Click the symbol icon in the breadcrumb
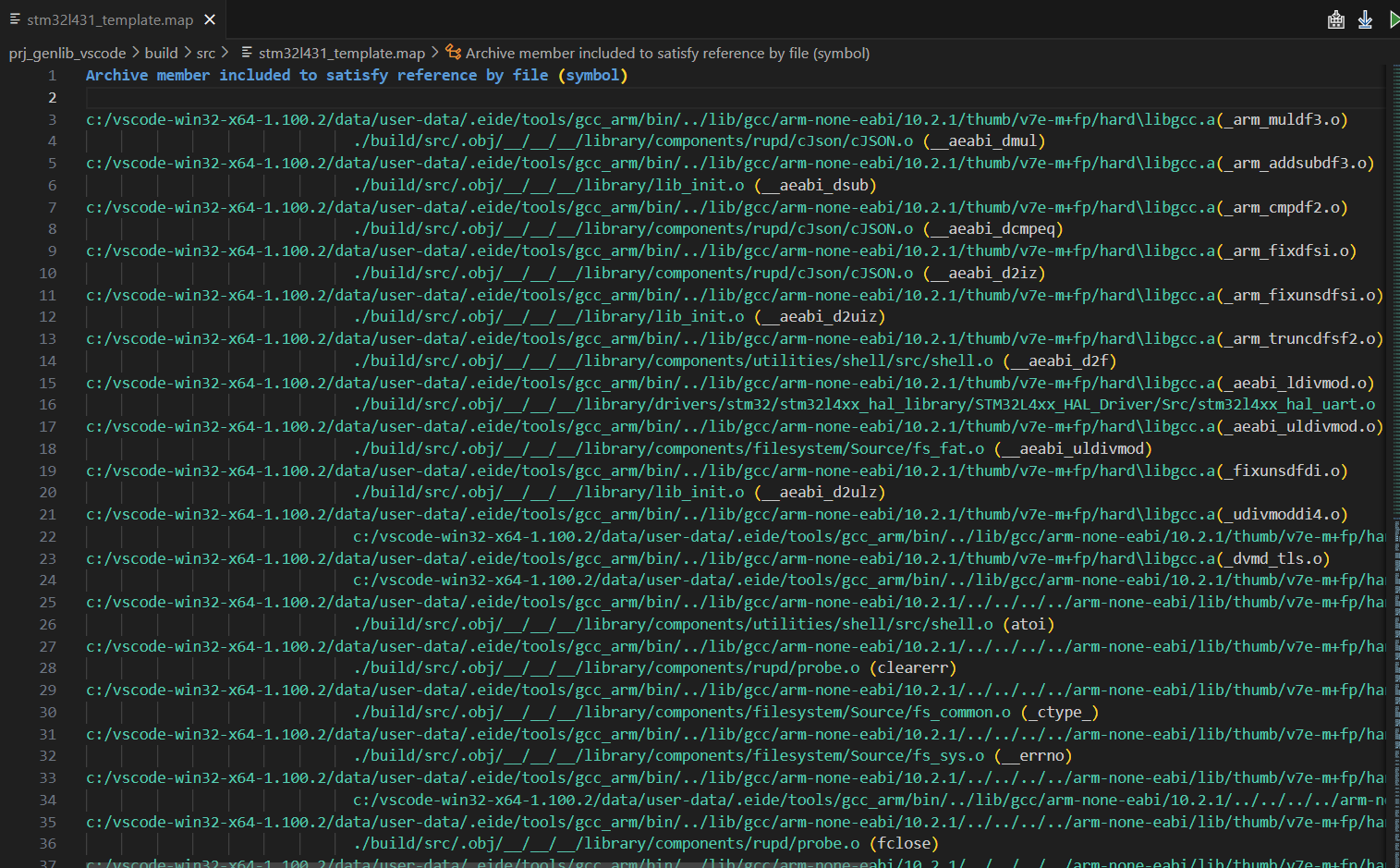This screenshot has height=868, width=1400. [453, 53]
